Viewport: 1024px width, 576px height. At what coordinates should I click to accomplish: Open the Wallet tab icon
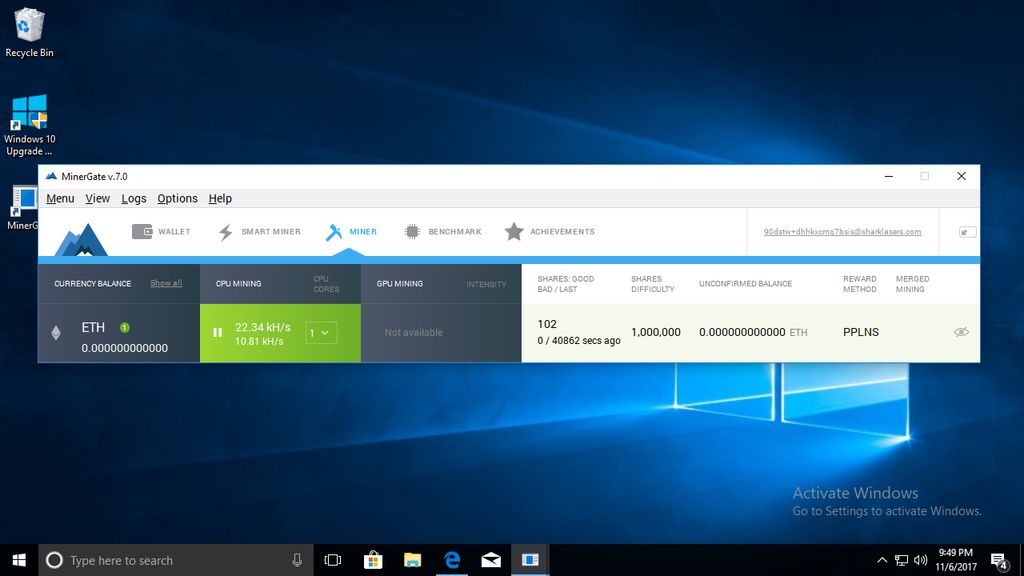tap(141, 231)
